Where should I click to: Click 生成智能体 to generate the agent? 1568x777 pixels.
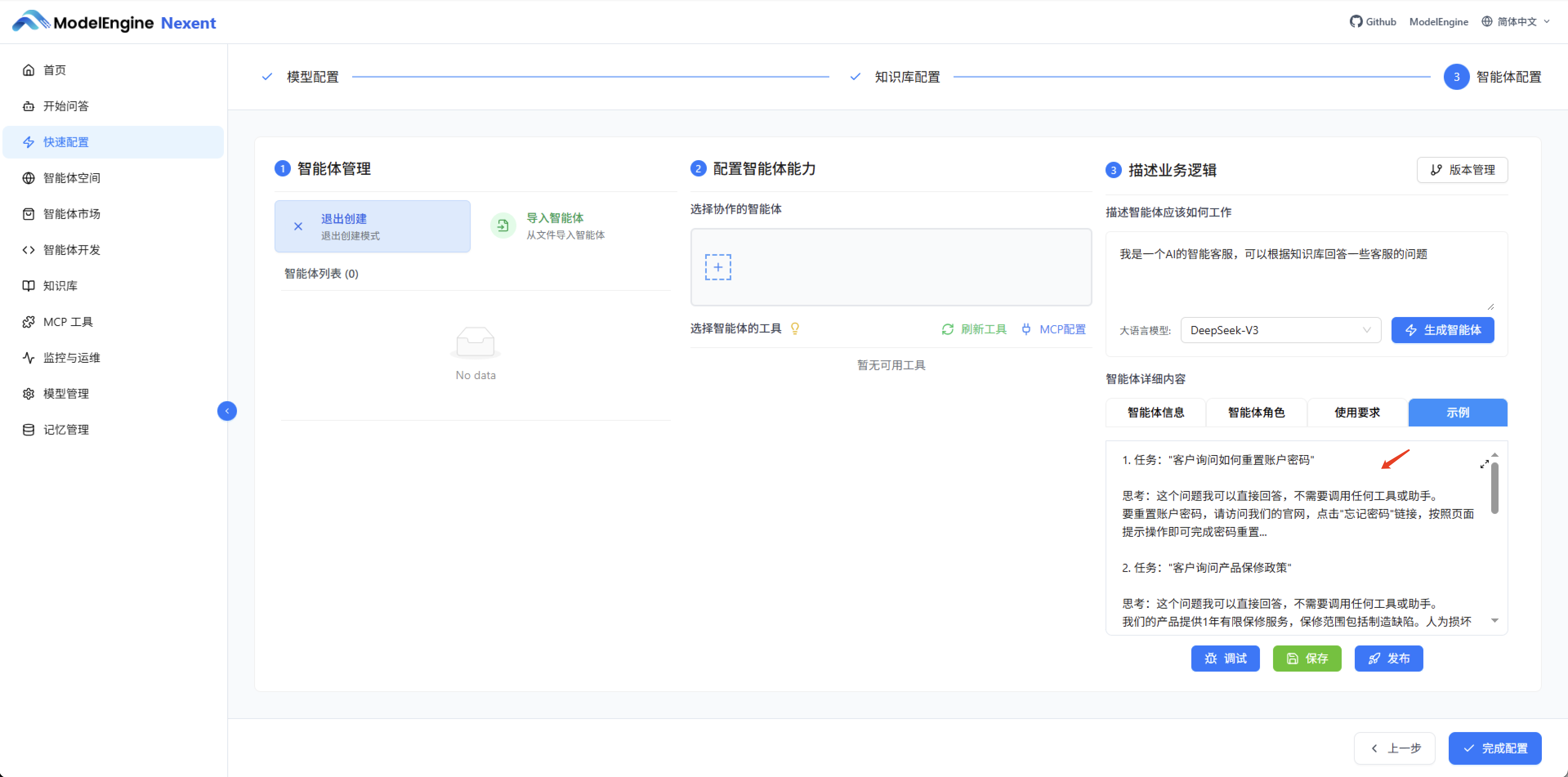(1443, 330)
